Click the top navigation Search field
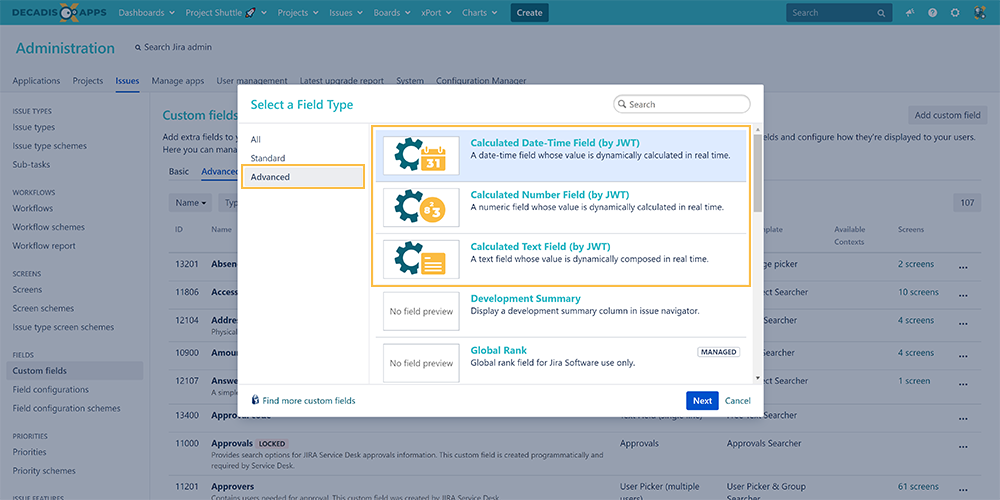Viewport: 1000px width, 500px height. click(x=838, y=13)
